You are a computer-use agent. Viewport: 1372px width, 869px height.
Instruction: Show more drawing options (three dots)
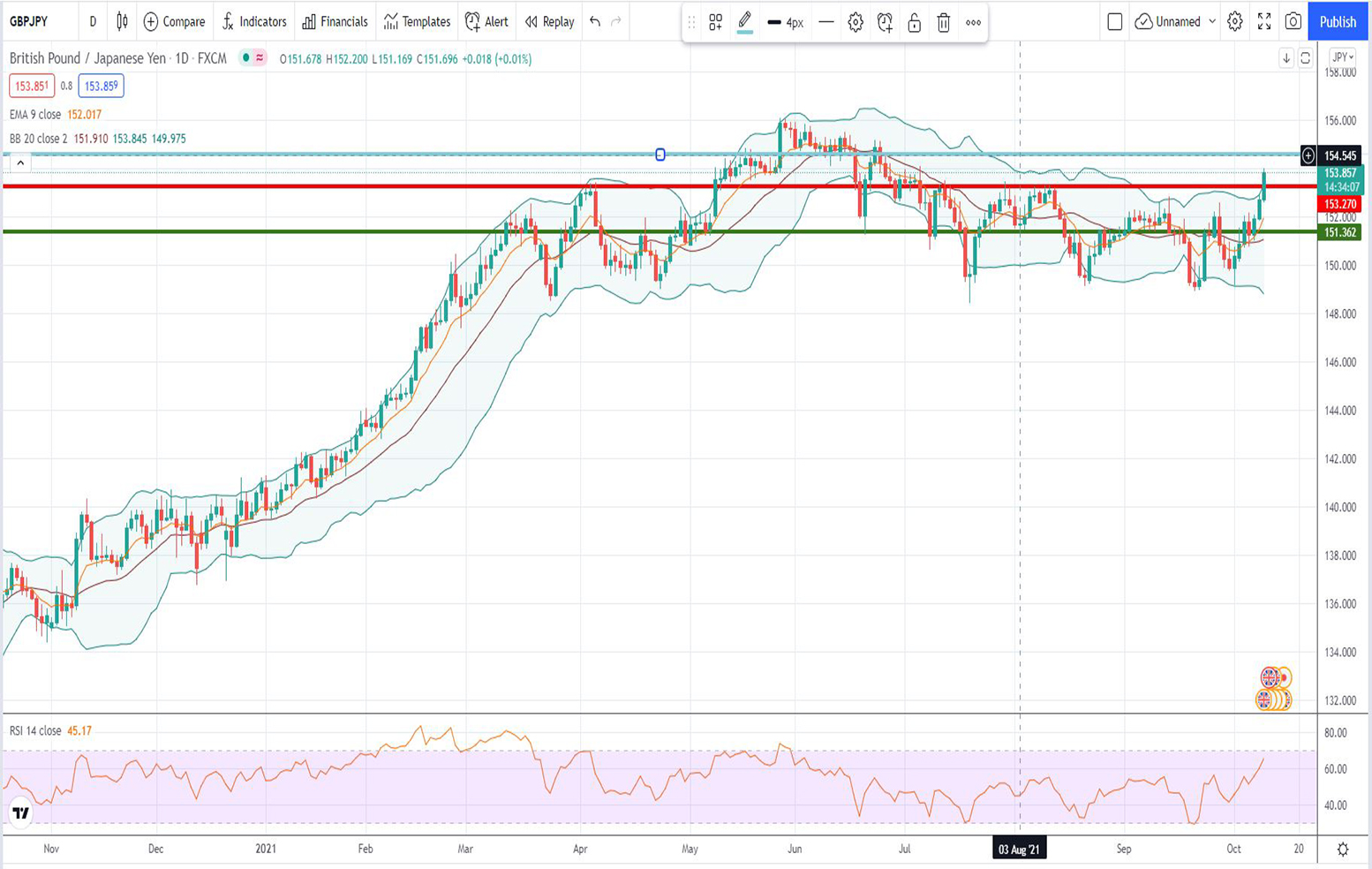click(973, 23)
